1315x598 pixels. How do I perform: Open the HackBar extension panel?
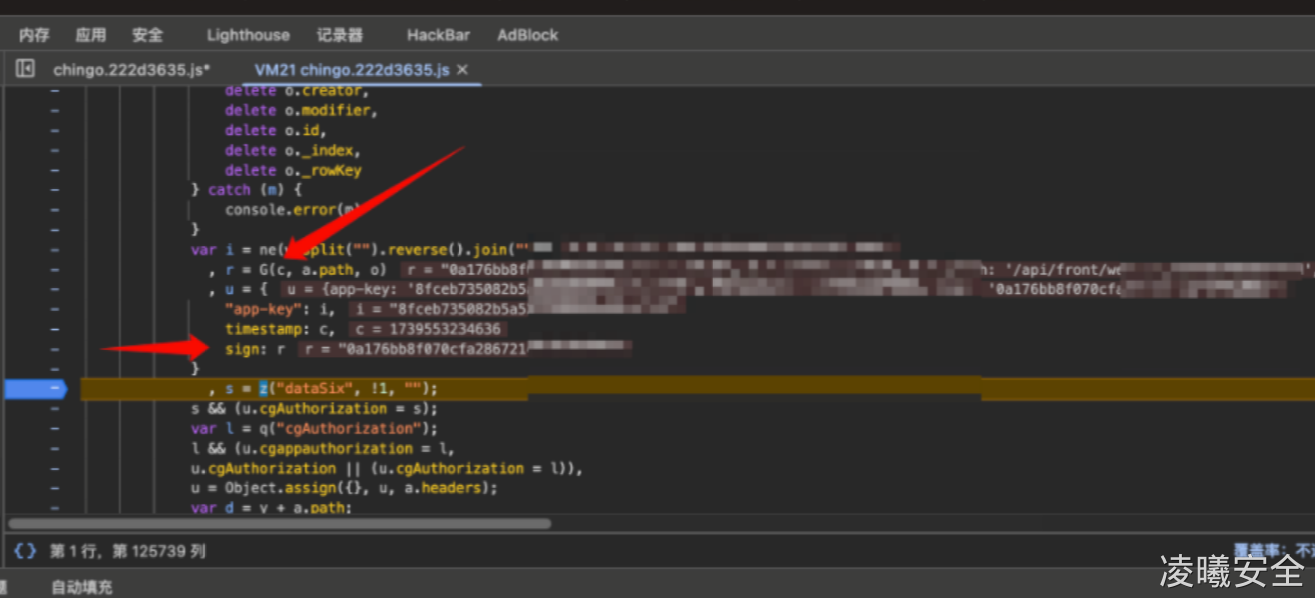click(x=438, y=35)
